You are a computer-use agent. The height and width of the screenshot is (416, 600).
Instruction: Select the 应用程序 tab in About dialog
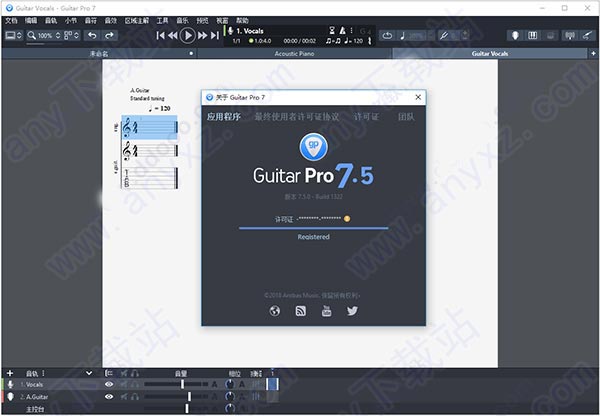tap(223, 117)
